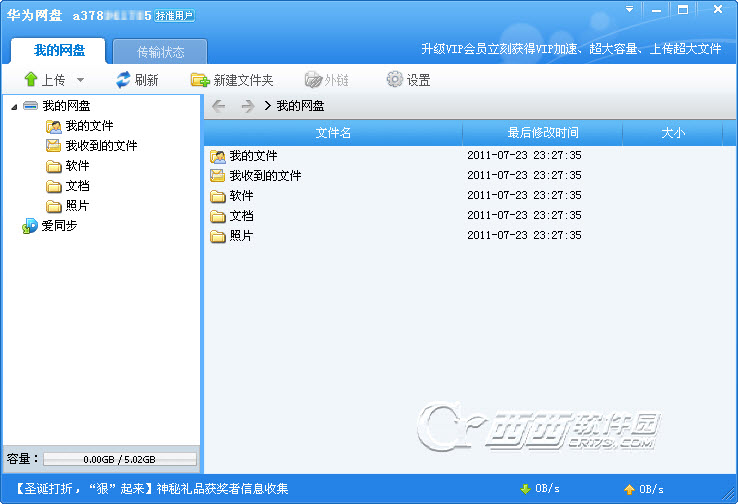The width and height of the screenshot is (738, 504).
Task: Open the title bar menu triangle
Action: point(629,9)
